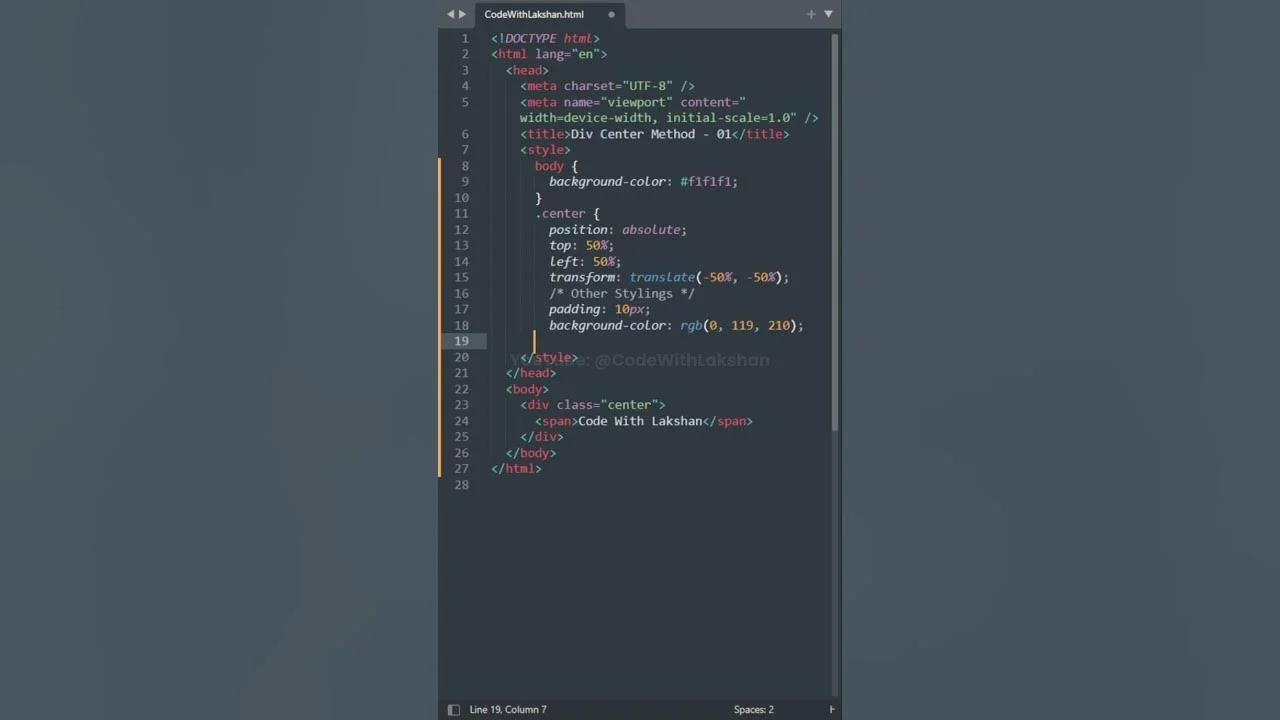Click the div class="center" line
Image resolution: width=1280 pixels, height=720 pixels.
click(x=592, y=405)
